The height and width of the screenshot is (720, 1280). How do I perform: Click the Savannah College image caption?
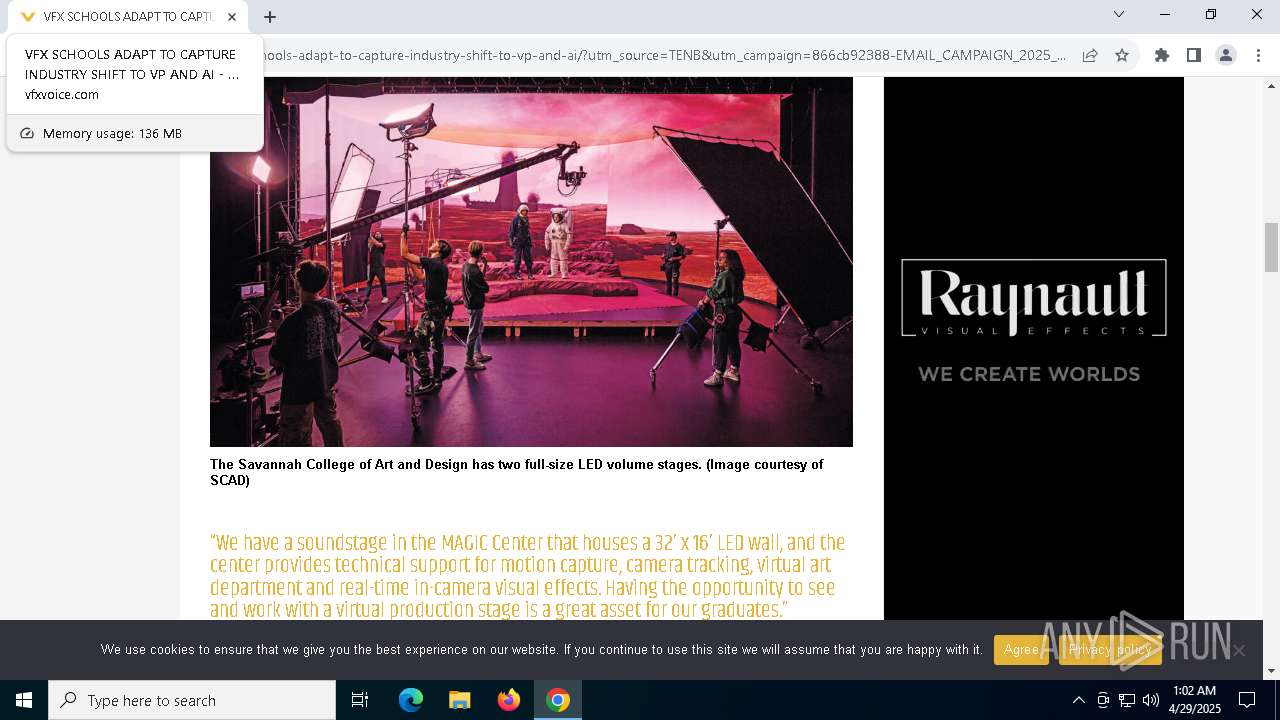click(x=517, y=472)
